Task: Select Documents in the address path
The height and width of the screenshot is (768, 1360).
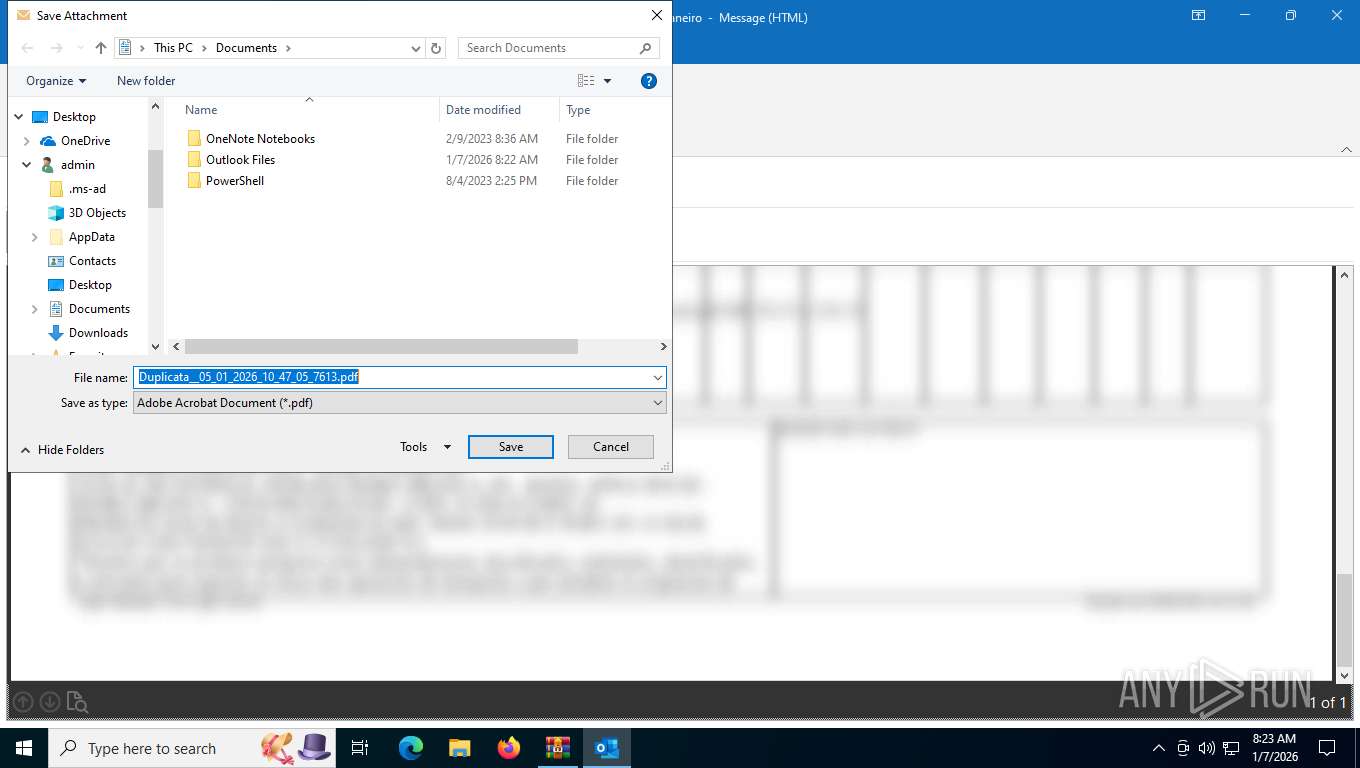Action: [x=246, y=48]
